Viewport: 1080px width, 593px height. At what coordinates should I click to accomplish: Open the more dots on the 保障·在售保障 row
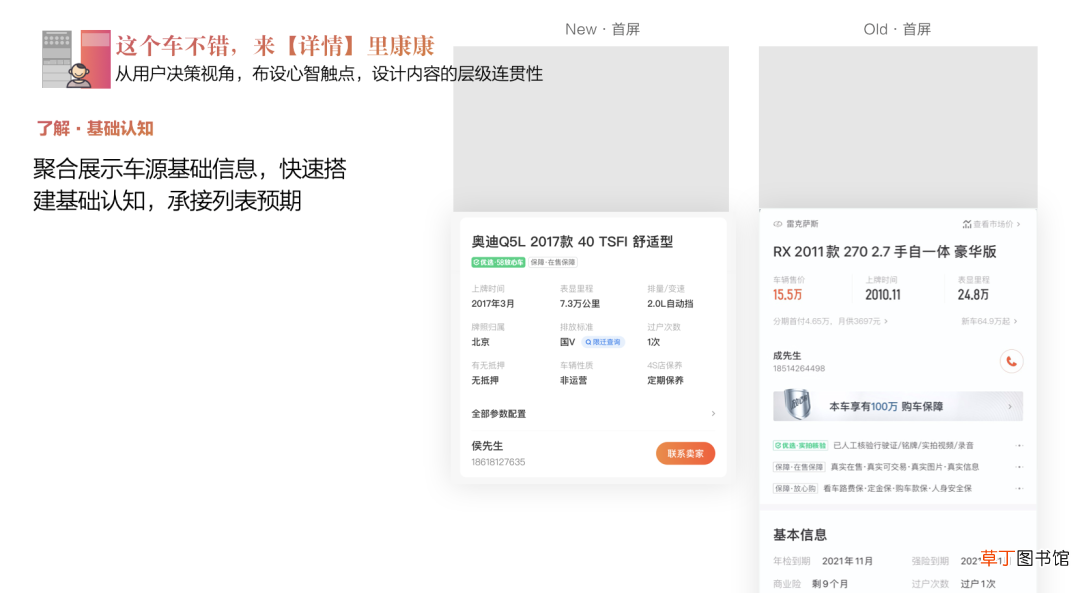[x=1019, y=467]
